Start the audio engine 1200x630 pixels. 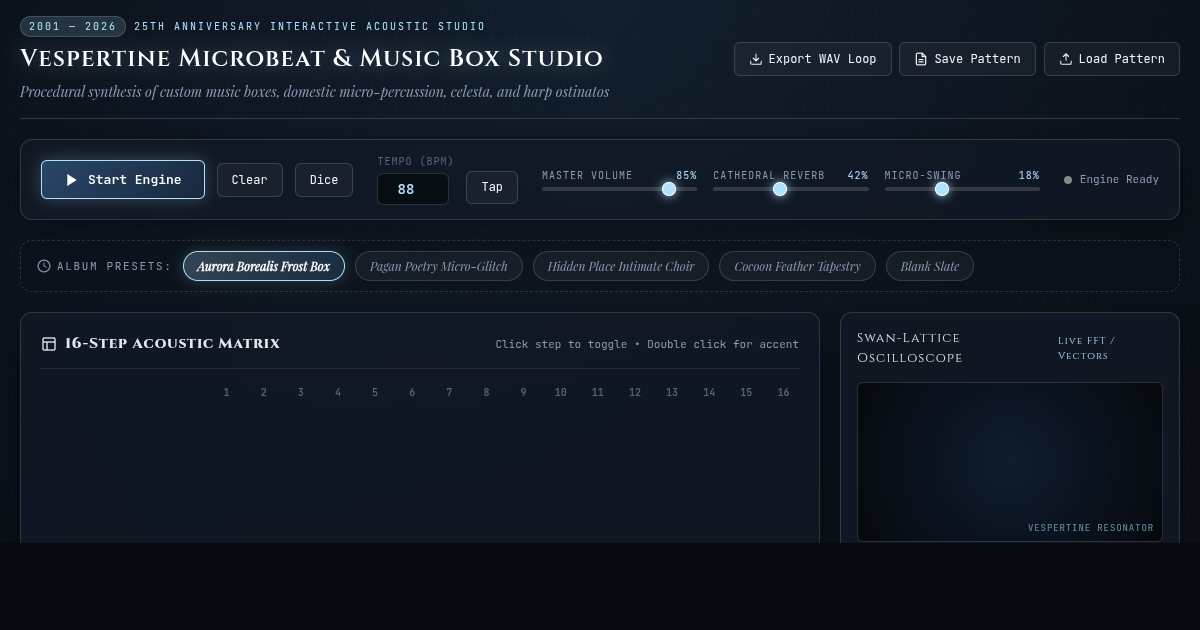[123, 180]
